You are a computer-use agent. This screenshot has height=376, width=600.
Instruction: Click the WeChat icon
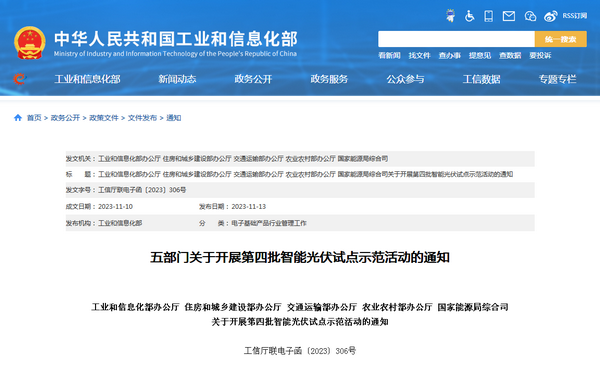(x=530, y=16)
